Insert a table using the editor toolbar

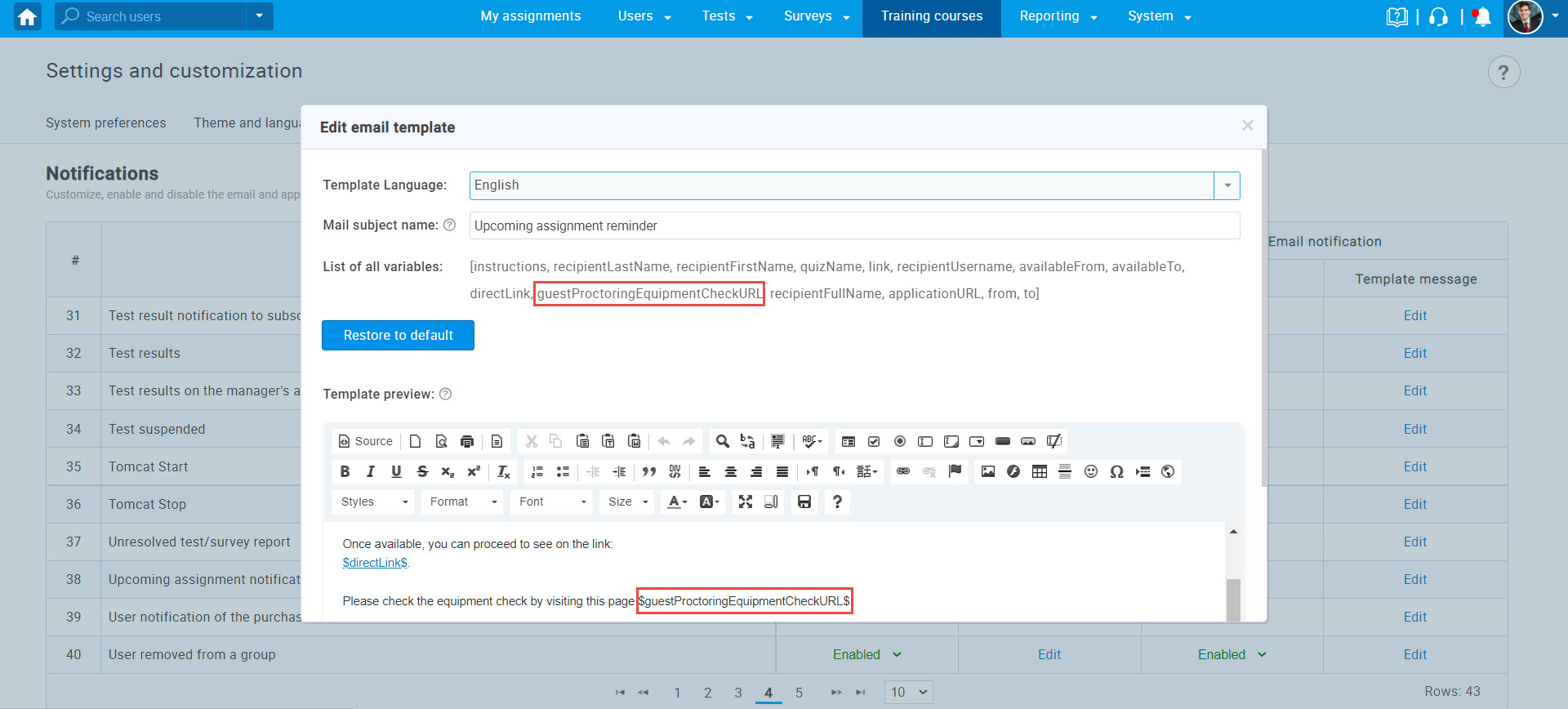click(x=1039, y=471)
